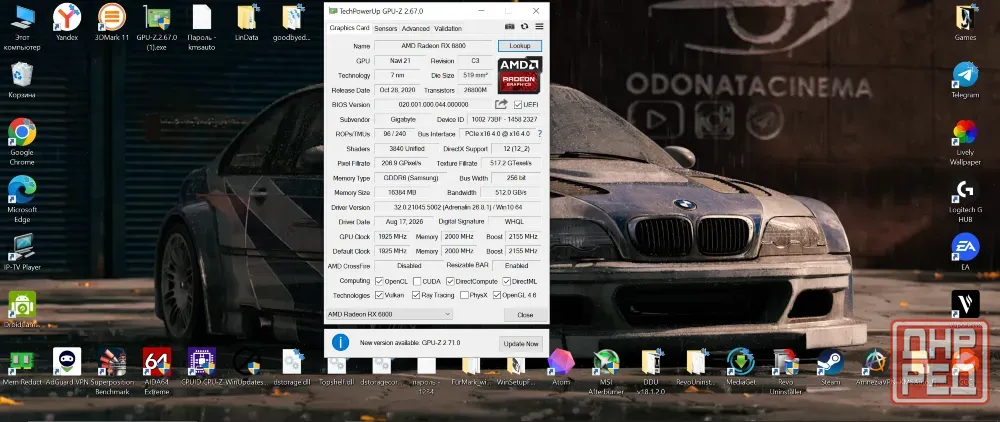Toggle the UEFI checkbox

pos(518,105)
